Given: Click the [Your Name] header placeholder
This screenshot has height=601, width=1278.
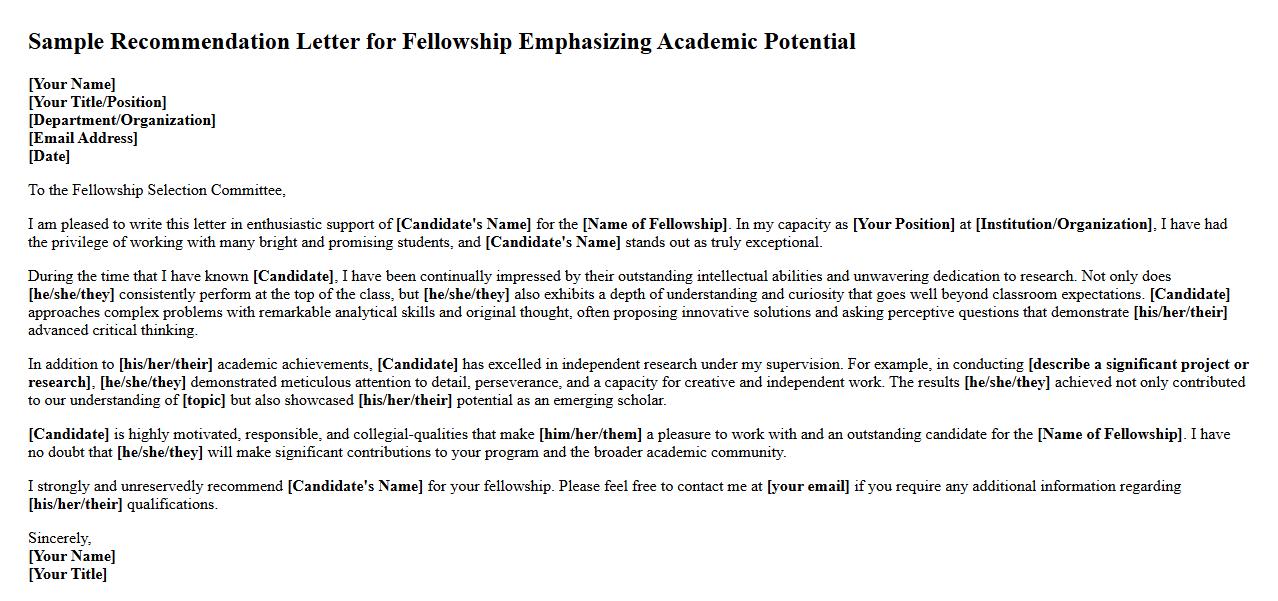Looking at the screenshot, I should click(72, 84).
